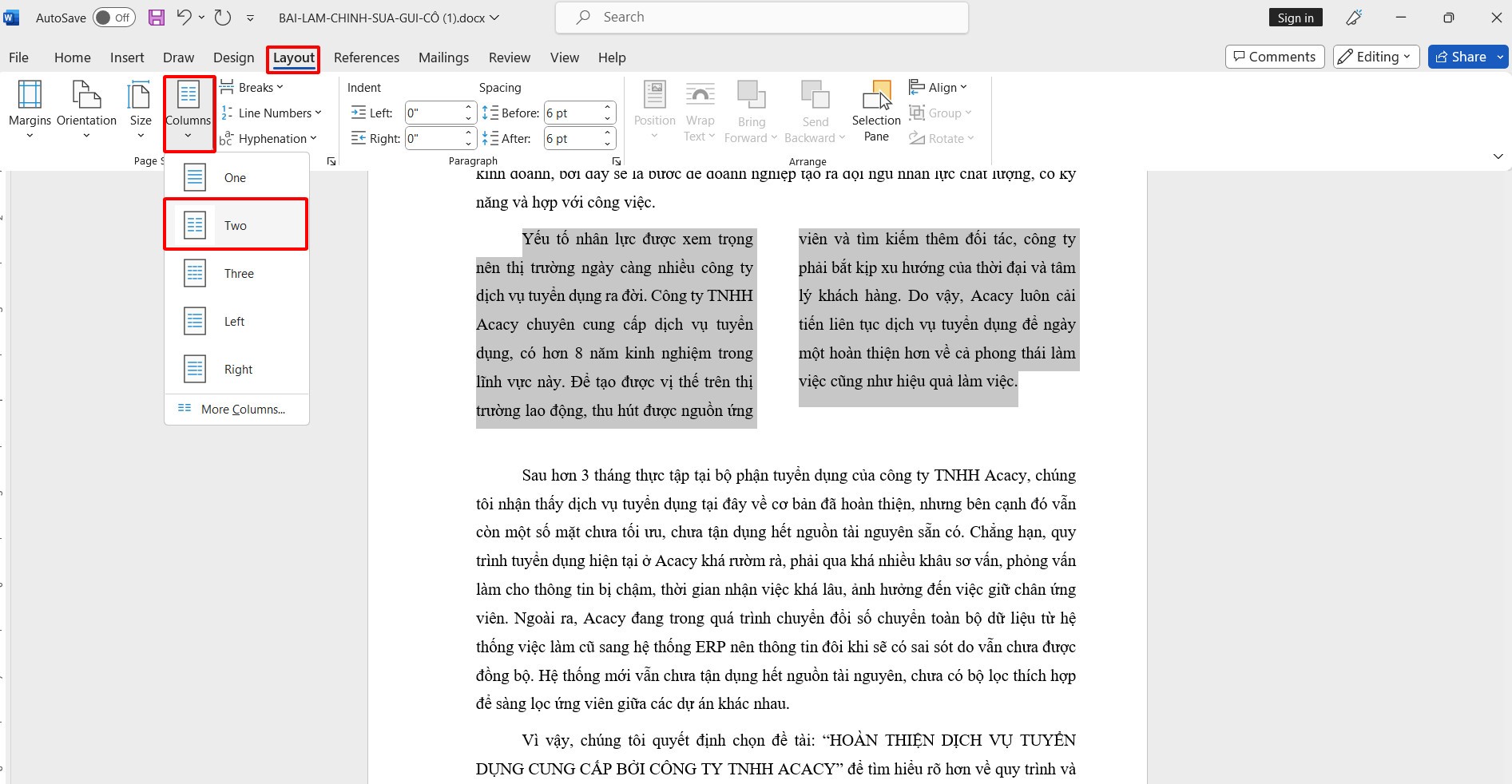
Task: Click Bring Forward
Action: point(750,110)
